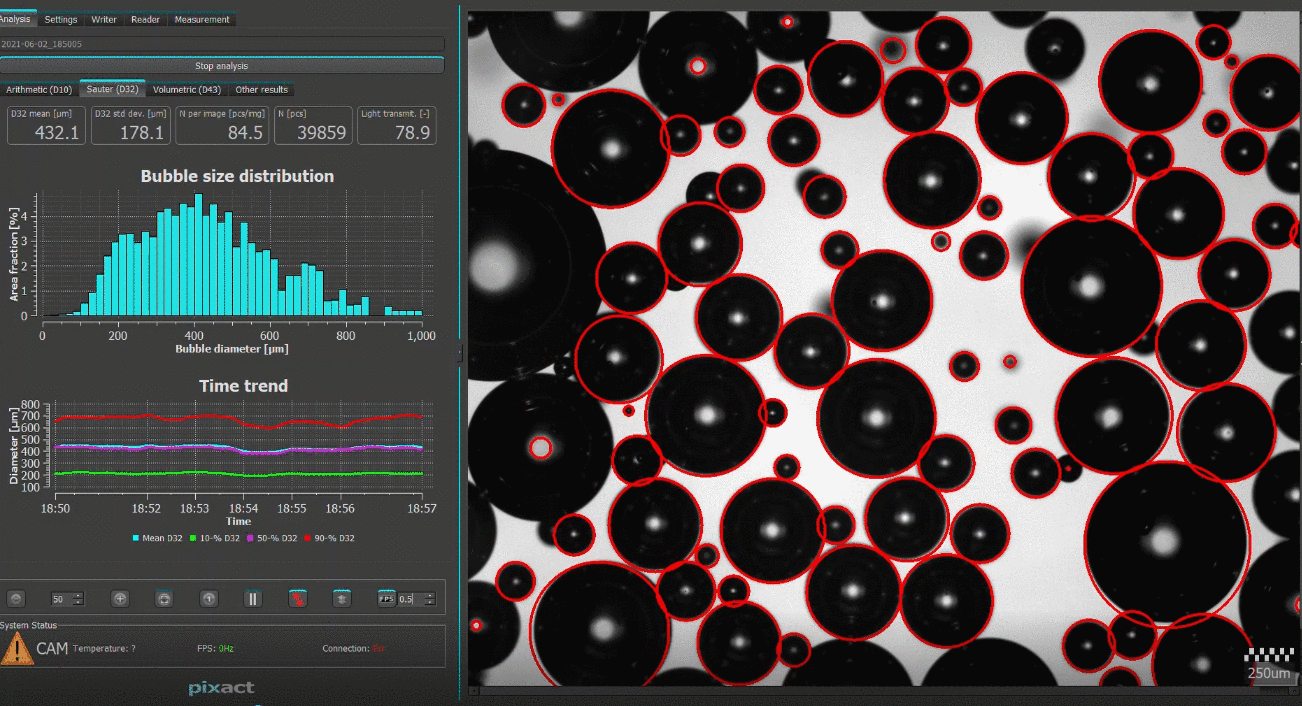Viewport: 1302px width, 706px height.
Task: Click the plus zoom-in icon
Action: pos(120,598)
